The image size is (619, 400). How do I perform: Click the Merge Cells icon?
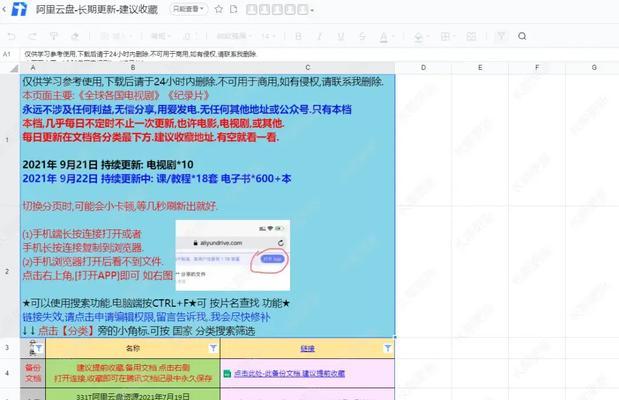pyautogui.click(x=471, y=36)
